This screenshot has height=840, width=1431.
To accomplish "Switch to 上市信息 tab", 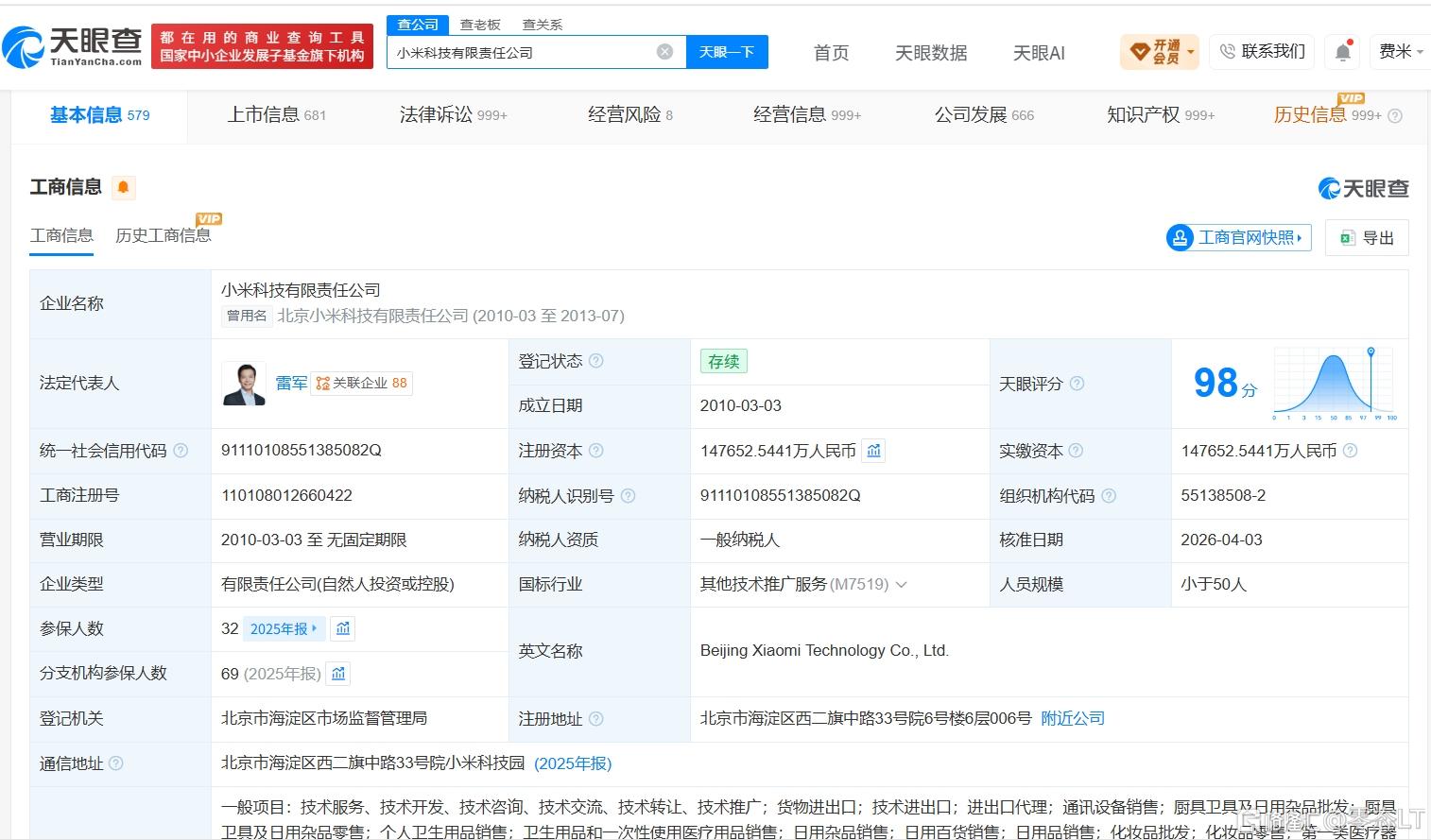I will pos(276,115).
